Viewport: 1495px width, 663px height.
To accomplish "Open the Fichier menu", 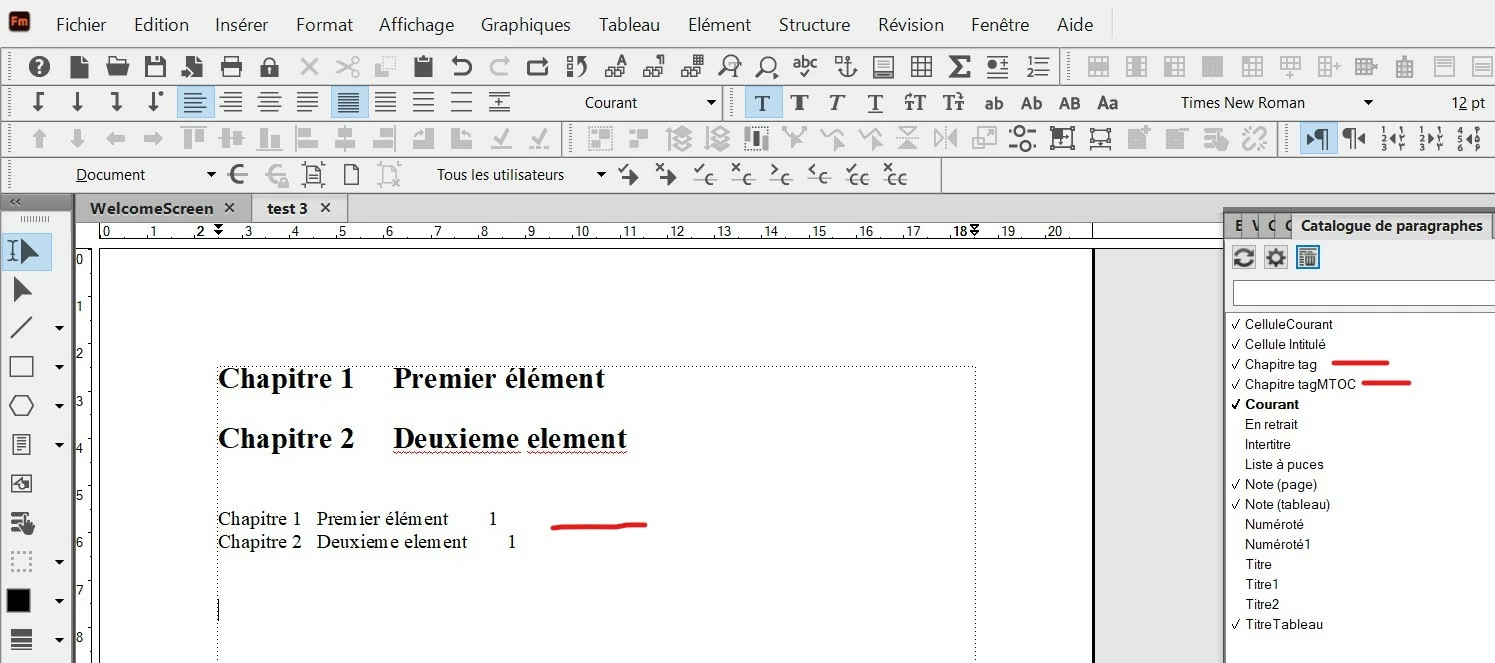I will (x=81, y=25).
